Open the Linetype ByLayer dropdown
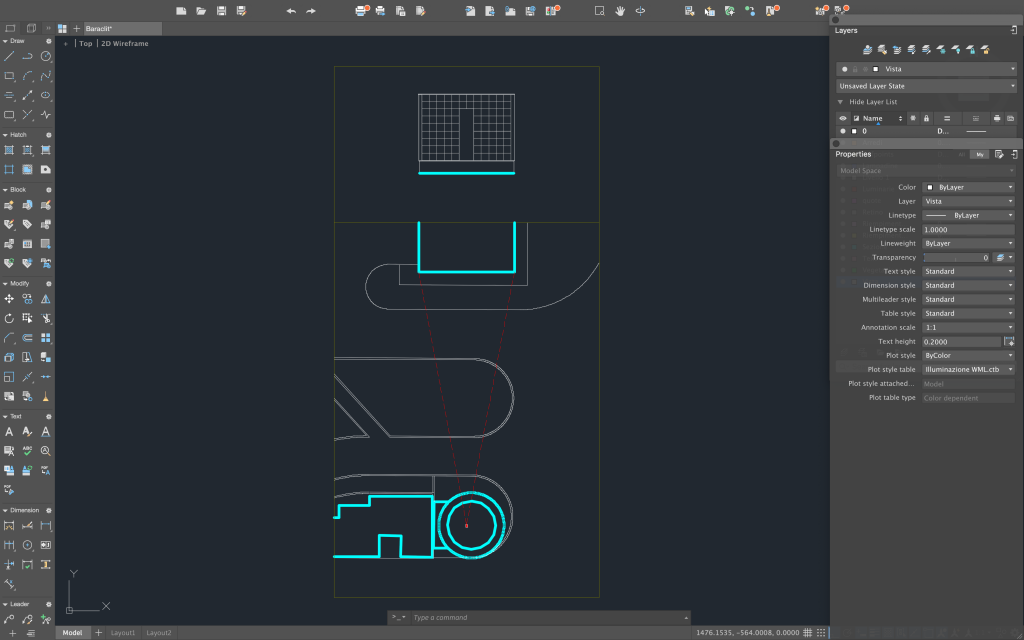Image resolution: width=1024 pixels, height=640 pixels. point(968,216)
